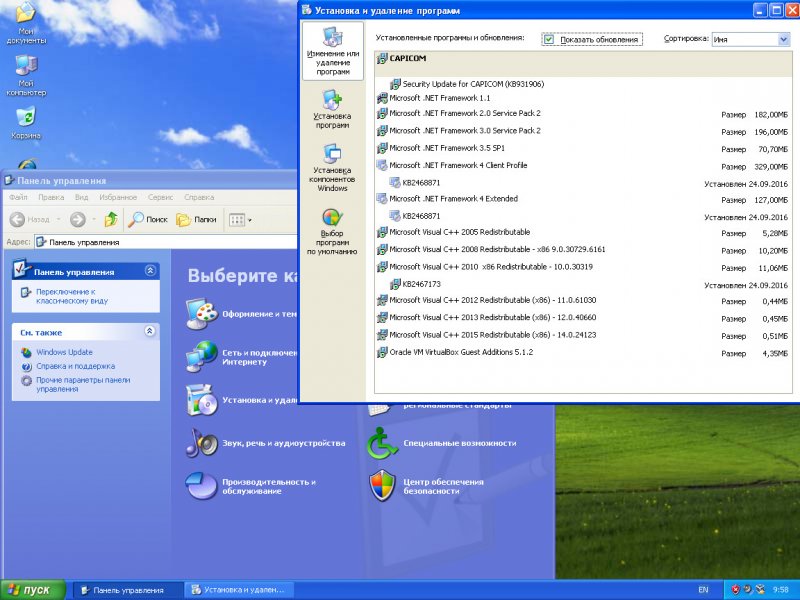This screenshot has width=800, height=600.
Task: Open 'Специальные возможности' category icon
Action: [383, 443]
